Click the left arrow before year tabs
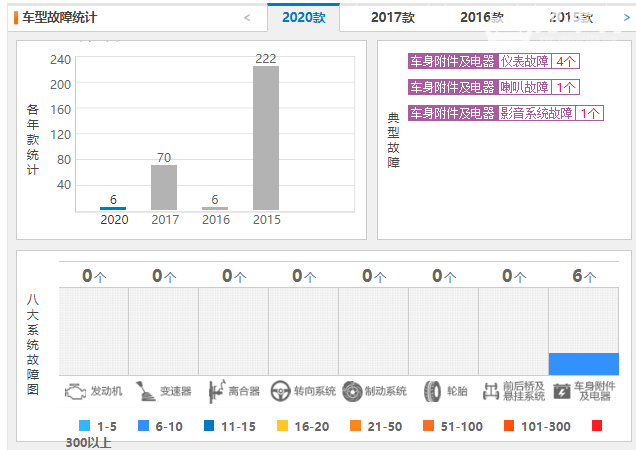Viewport: 636px width, 450px height. [247, 17]
